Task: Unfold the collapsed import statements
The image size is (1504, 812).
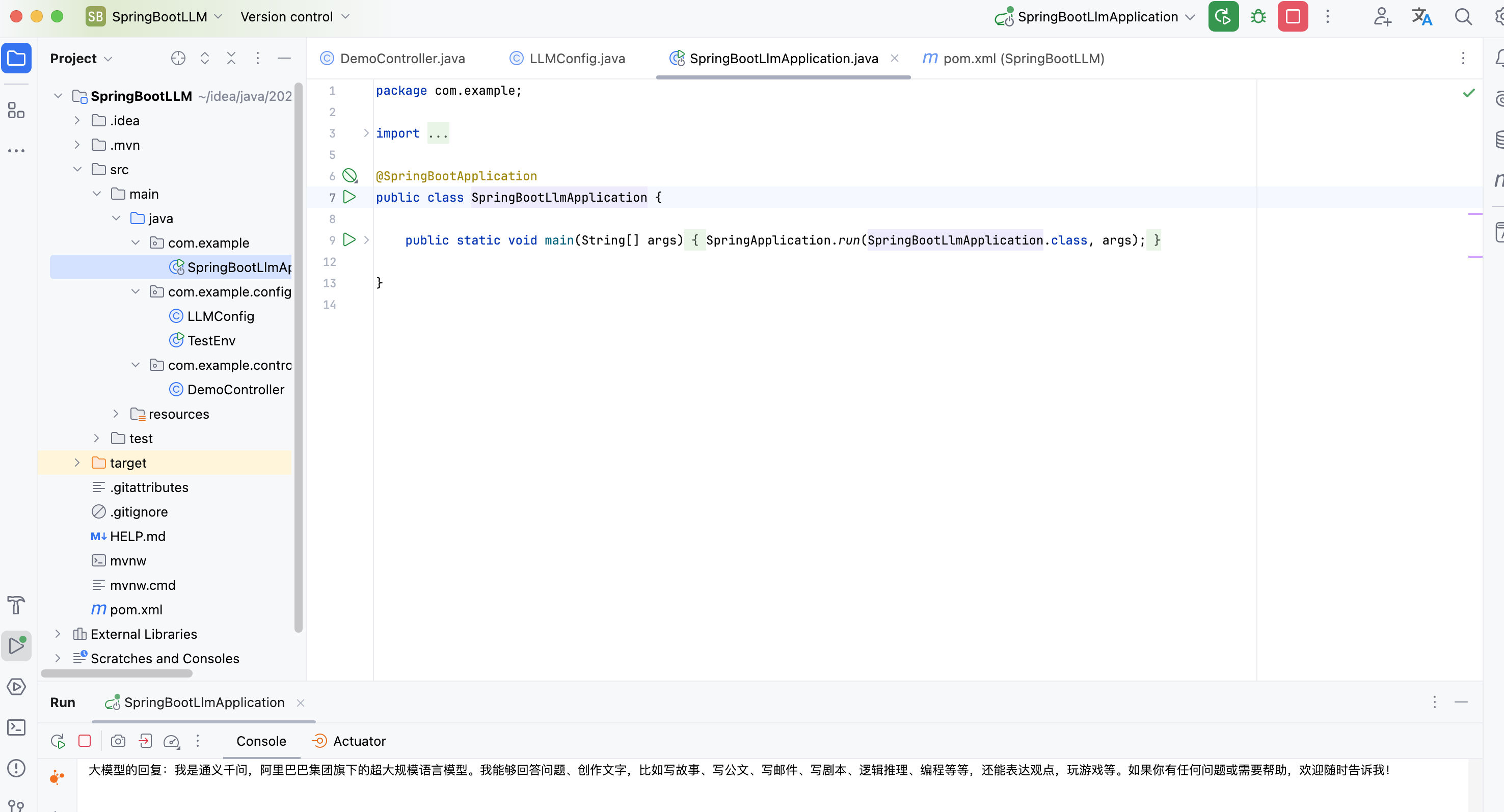Action: [366, 133]
